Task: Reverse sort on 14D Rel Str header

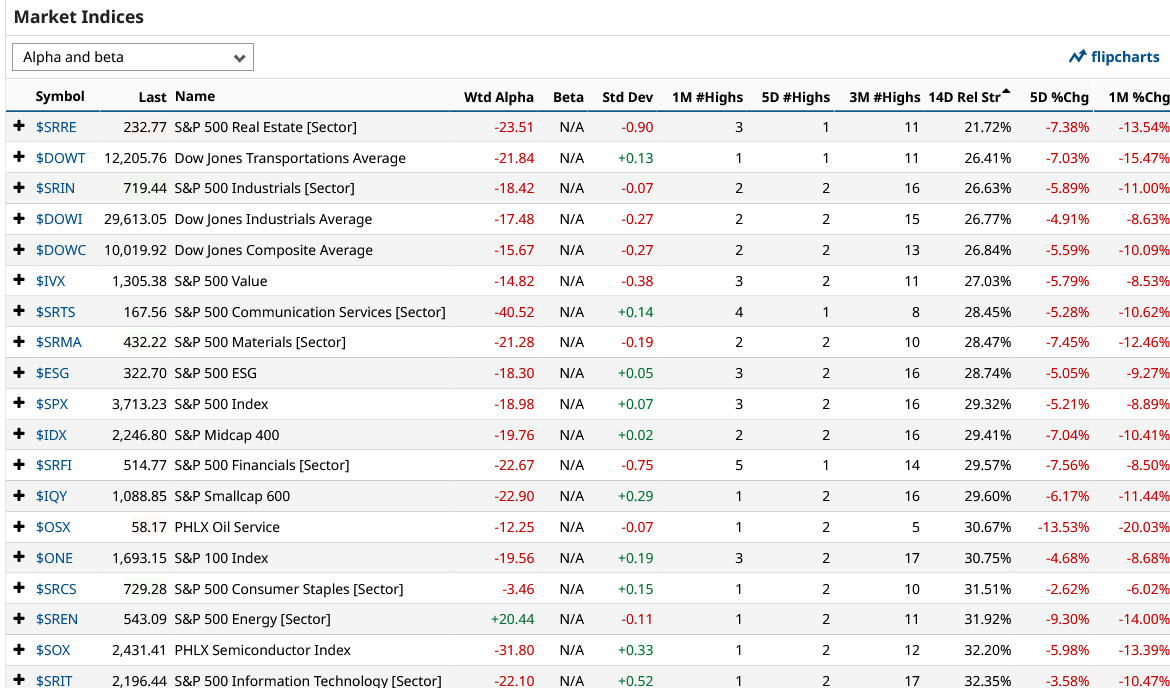Action: coord(969,97)
